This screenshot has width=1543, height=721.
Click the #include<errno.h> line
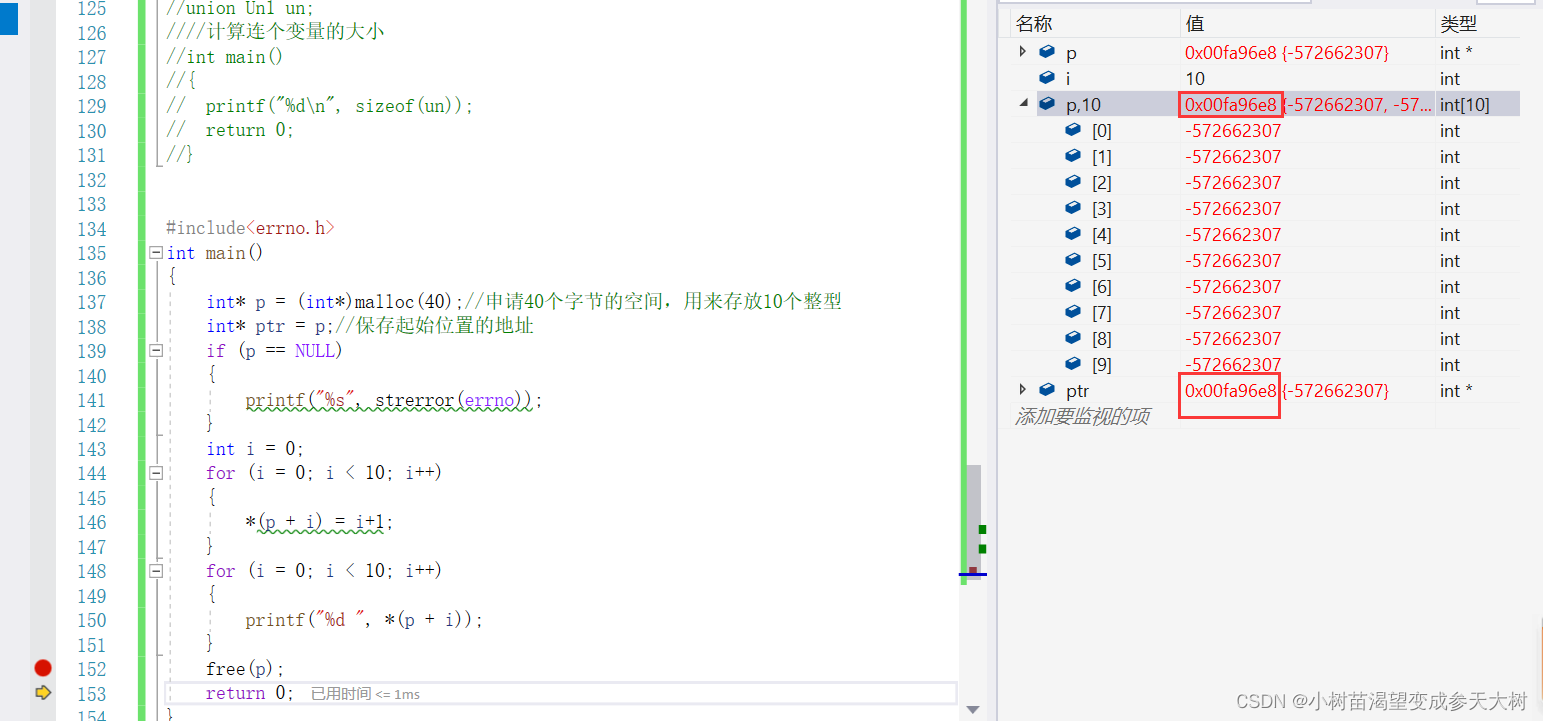(250, 228)
